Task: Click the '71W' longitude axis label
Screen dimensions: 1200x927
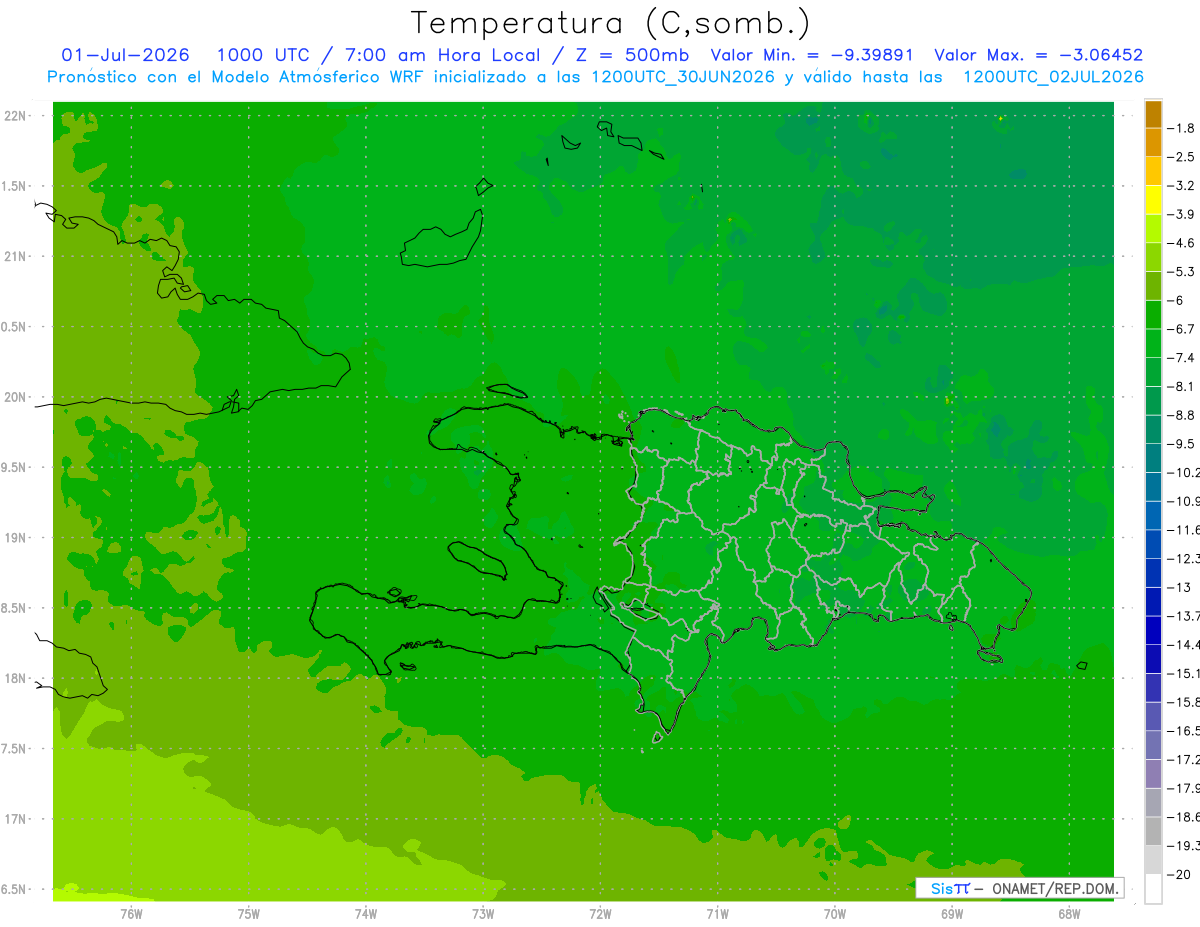Action: pyautogui.click(x=717, y=914)
